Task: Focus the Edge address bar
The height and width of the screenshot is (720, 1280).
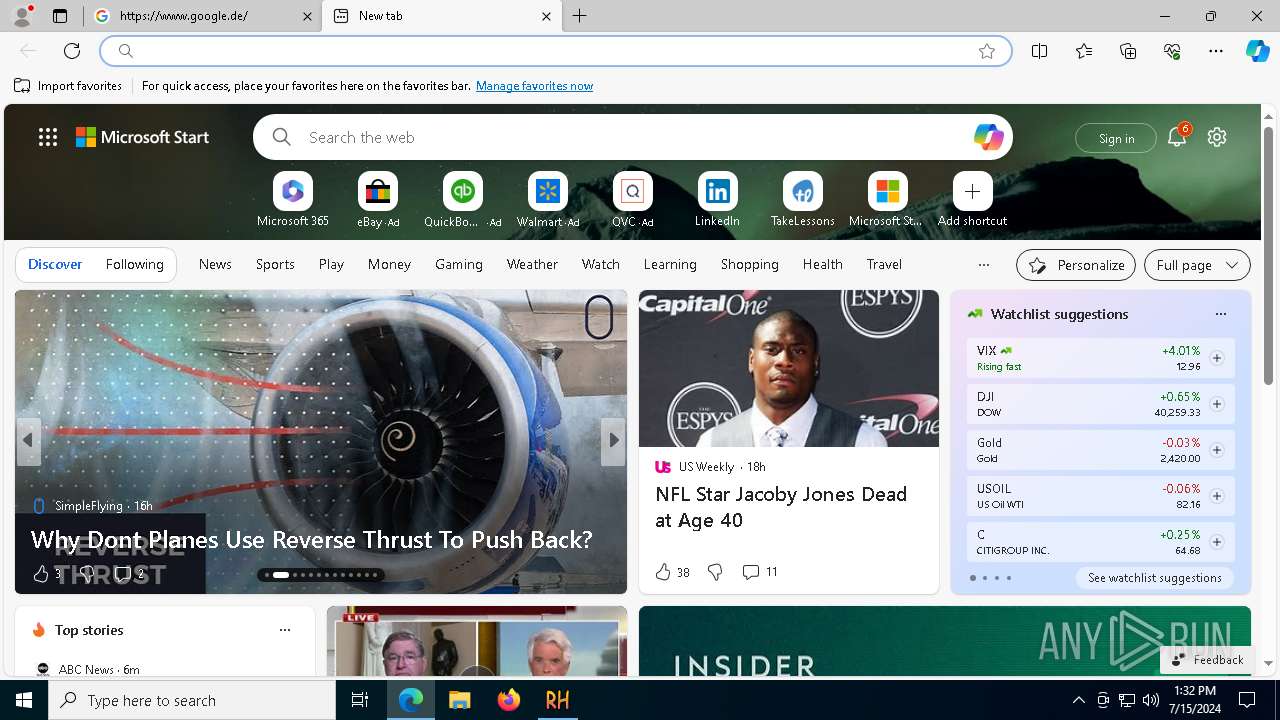Action: pos(555,51)
